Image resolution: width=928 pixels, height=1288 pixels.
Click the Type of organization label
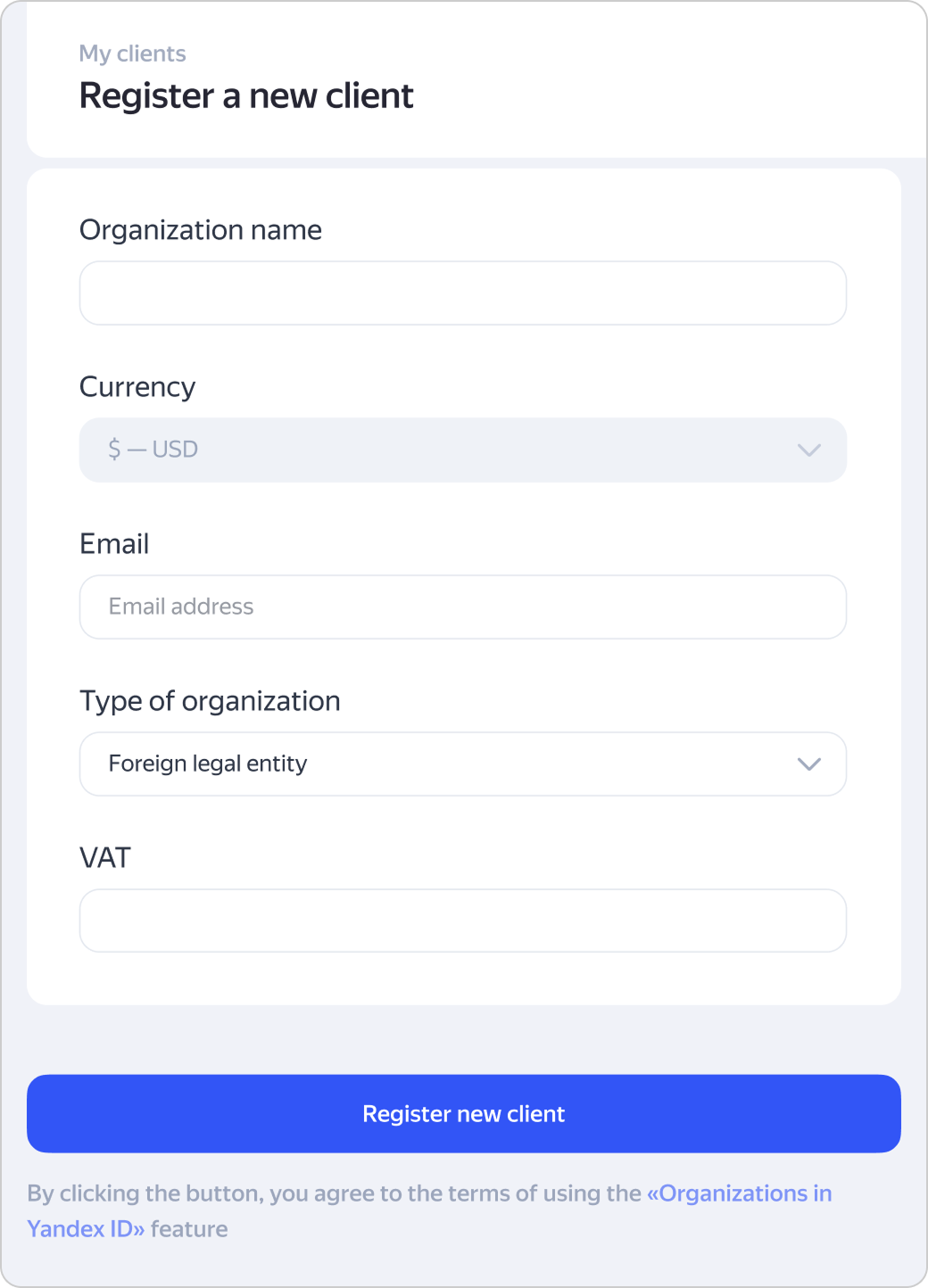point(210,701)
